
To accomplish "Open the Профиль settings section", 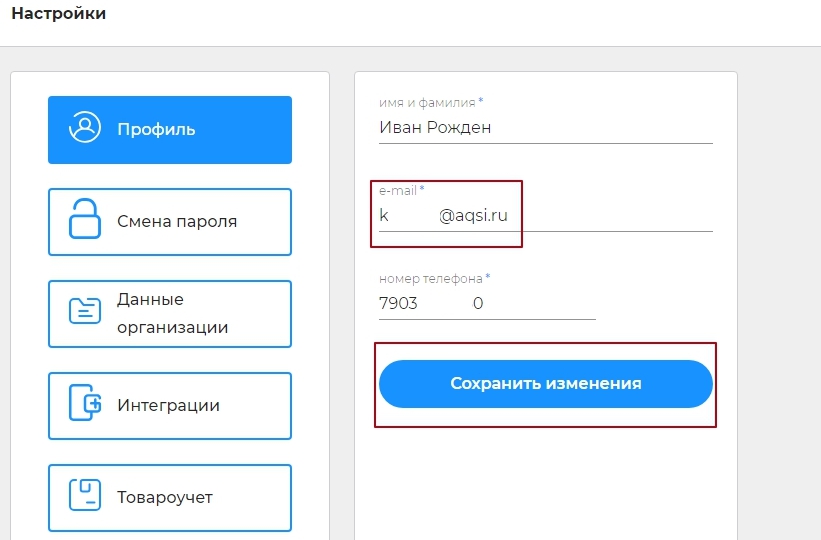I will click(170, 130).
